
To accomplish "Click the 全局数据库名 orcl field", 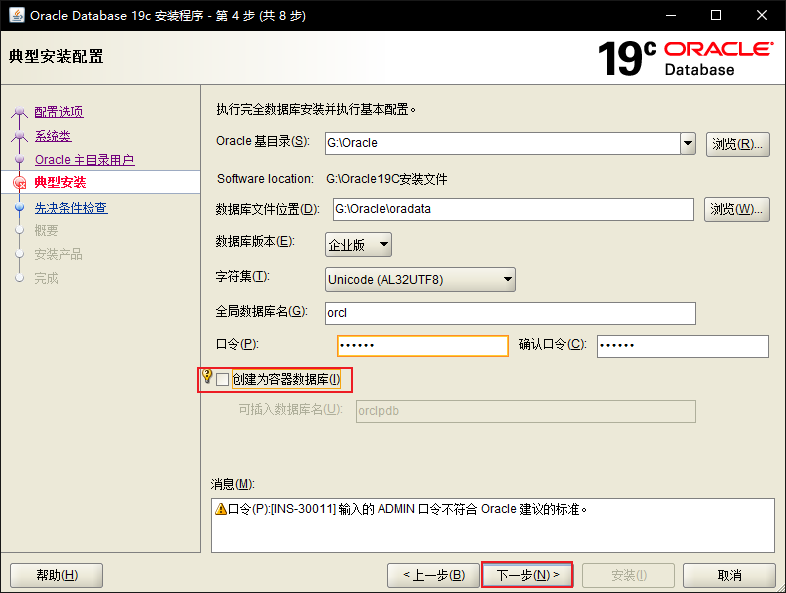I will 510,313.
